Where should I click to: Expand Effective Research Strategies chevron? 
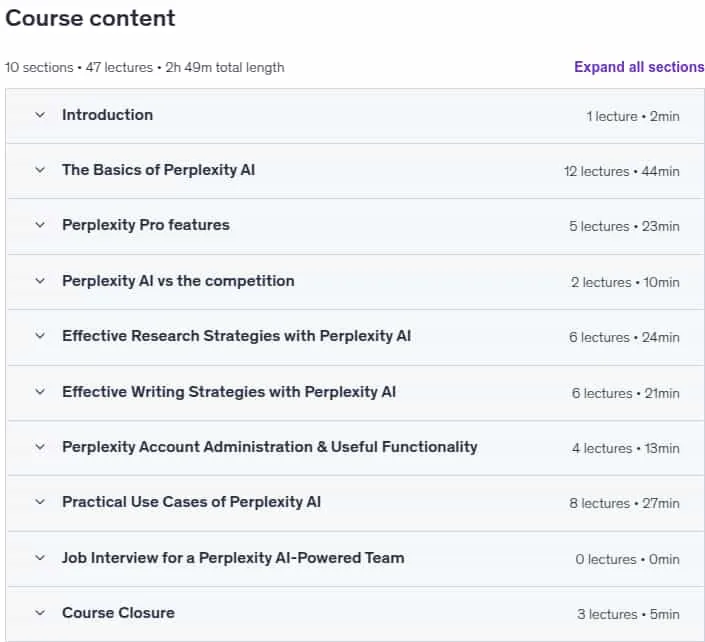40,336
